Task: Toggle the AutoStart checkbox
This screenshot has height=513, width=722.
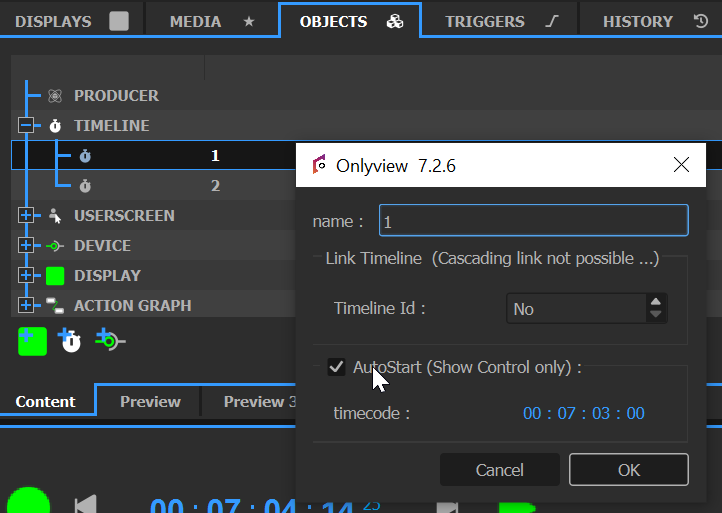Action: tap(336, 367)
